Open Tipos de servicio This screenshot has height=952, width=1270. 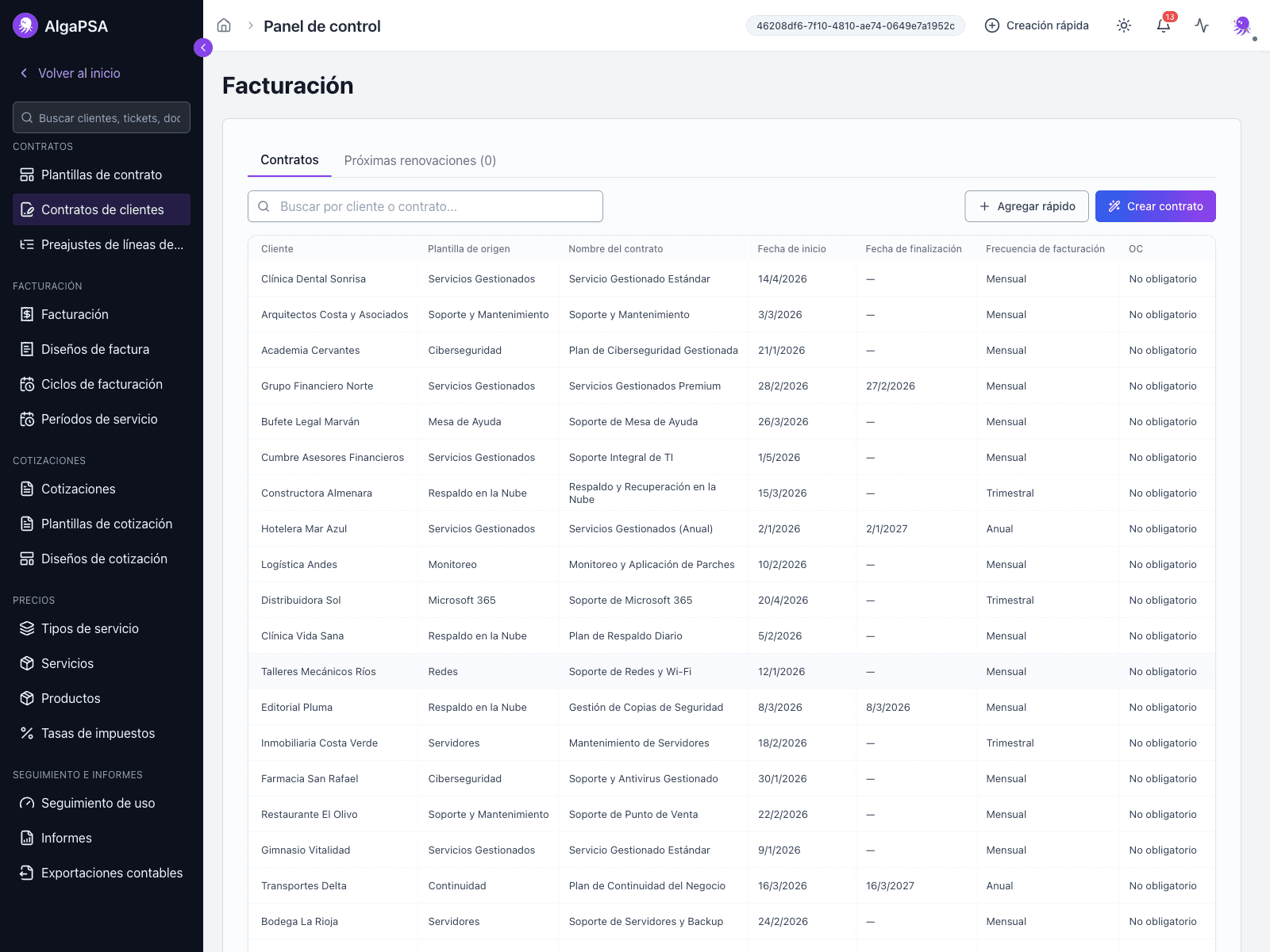tap(102, 628)
